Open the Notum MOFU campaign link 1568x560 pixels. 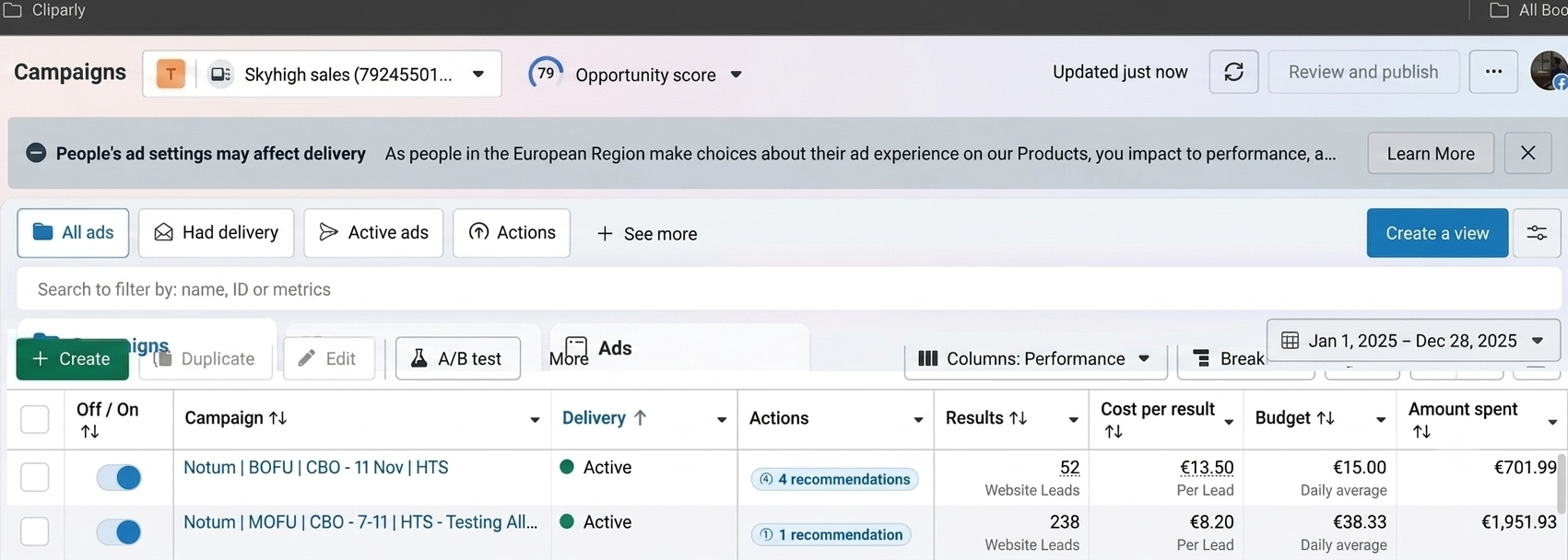[x=360, y=521]
